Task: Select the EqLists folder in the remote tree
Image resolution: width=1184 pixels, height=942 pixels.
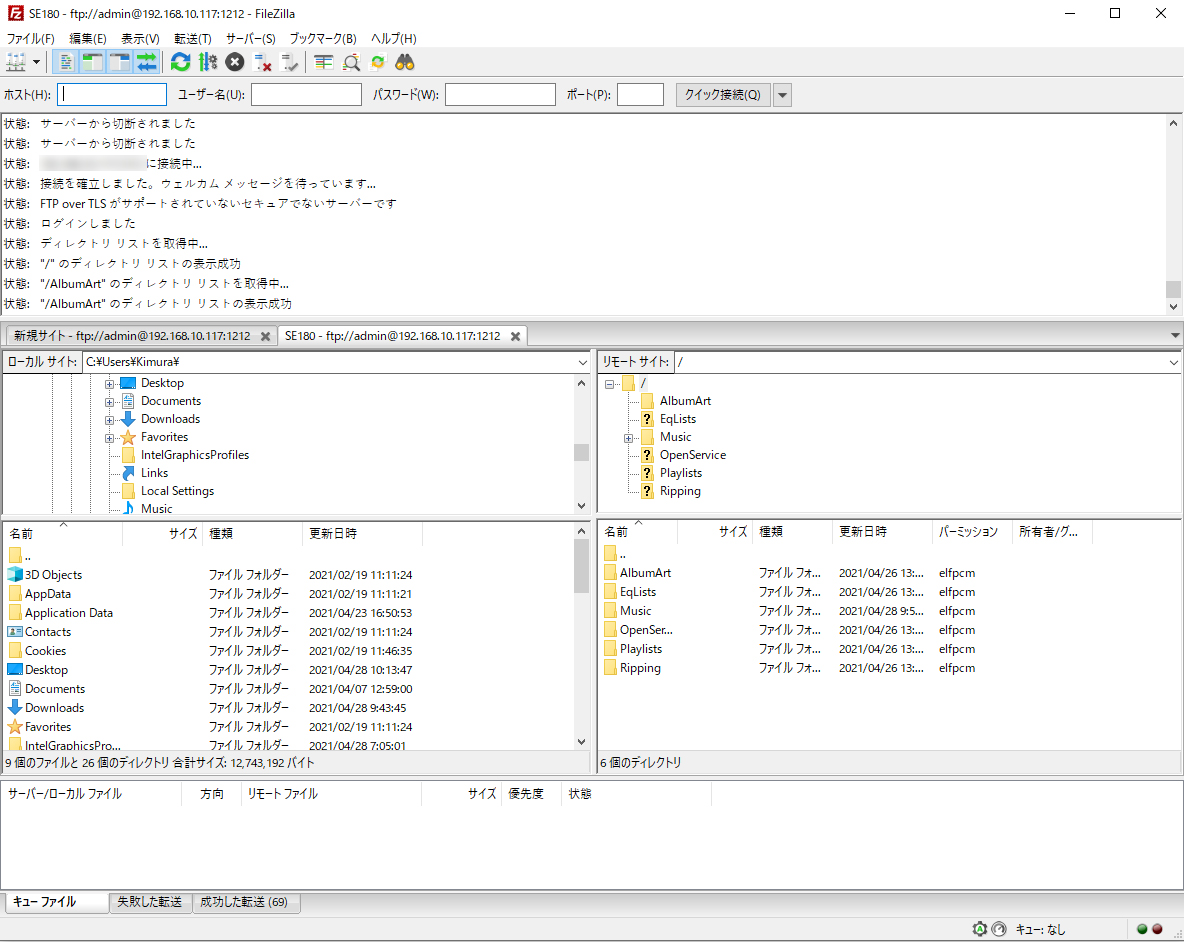Action: [677, 419]
